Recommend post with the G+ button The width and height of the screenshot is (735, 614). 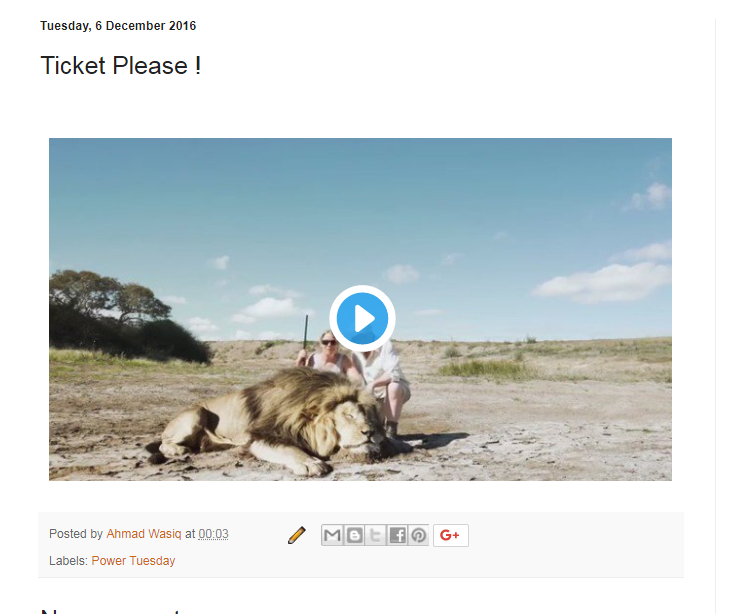click(x=450, y=535)
